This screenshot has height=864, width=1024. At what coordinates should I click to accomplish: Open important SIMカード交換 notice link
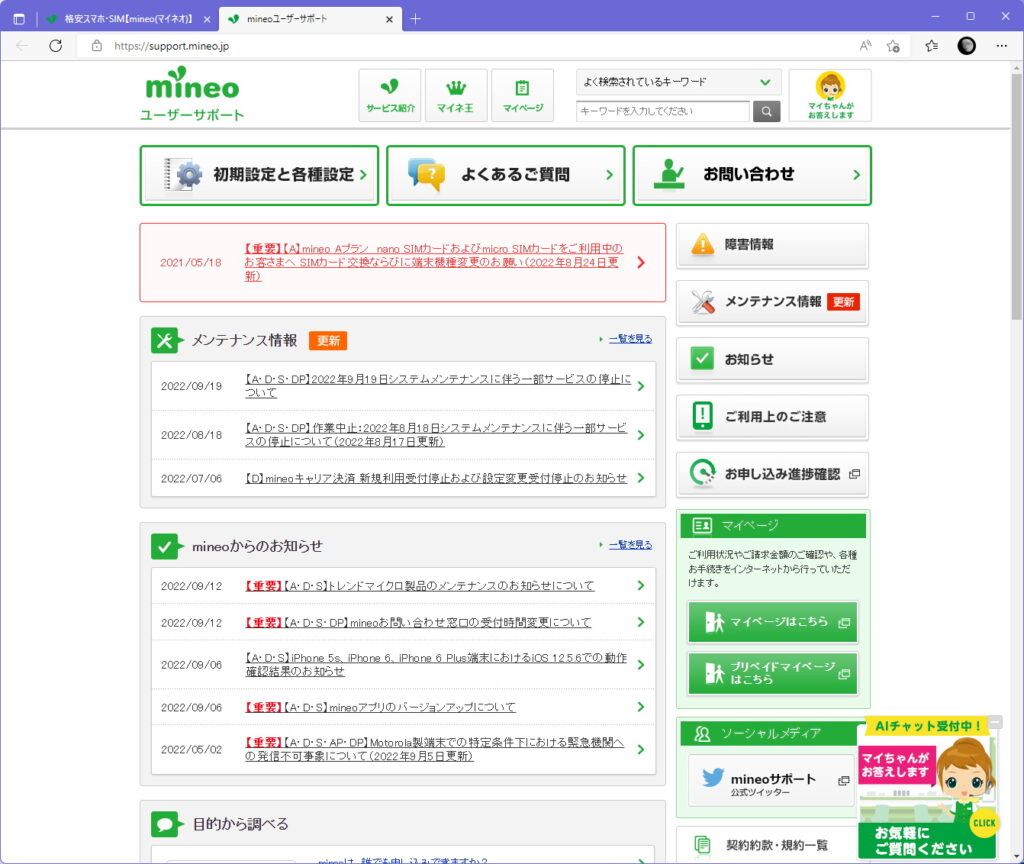434,263
